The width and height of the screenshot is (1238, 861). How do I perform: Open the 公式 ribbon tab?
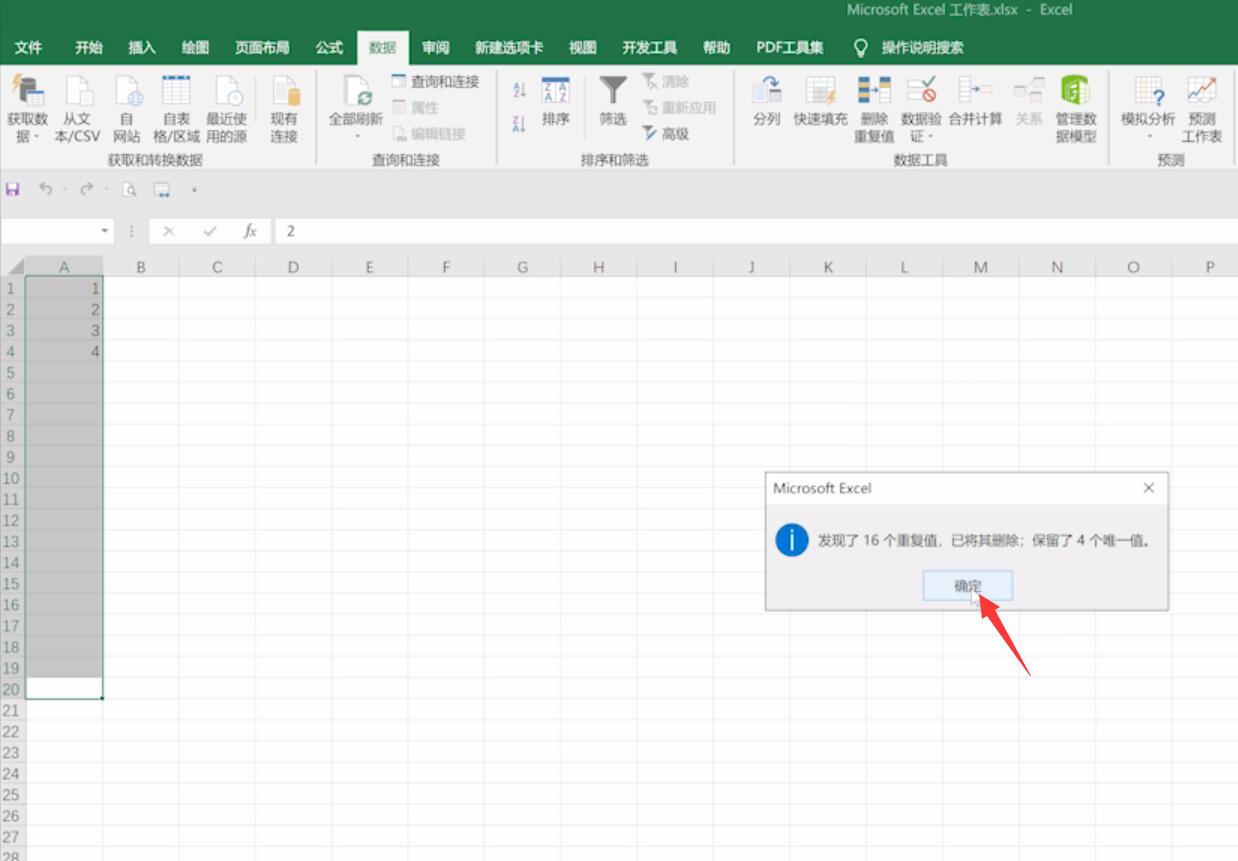329,47
